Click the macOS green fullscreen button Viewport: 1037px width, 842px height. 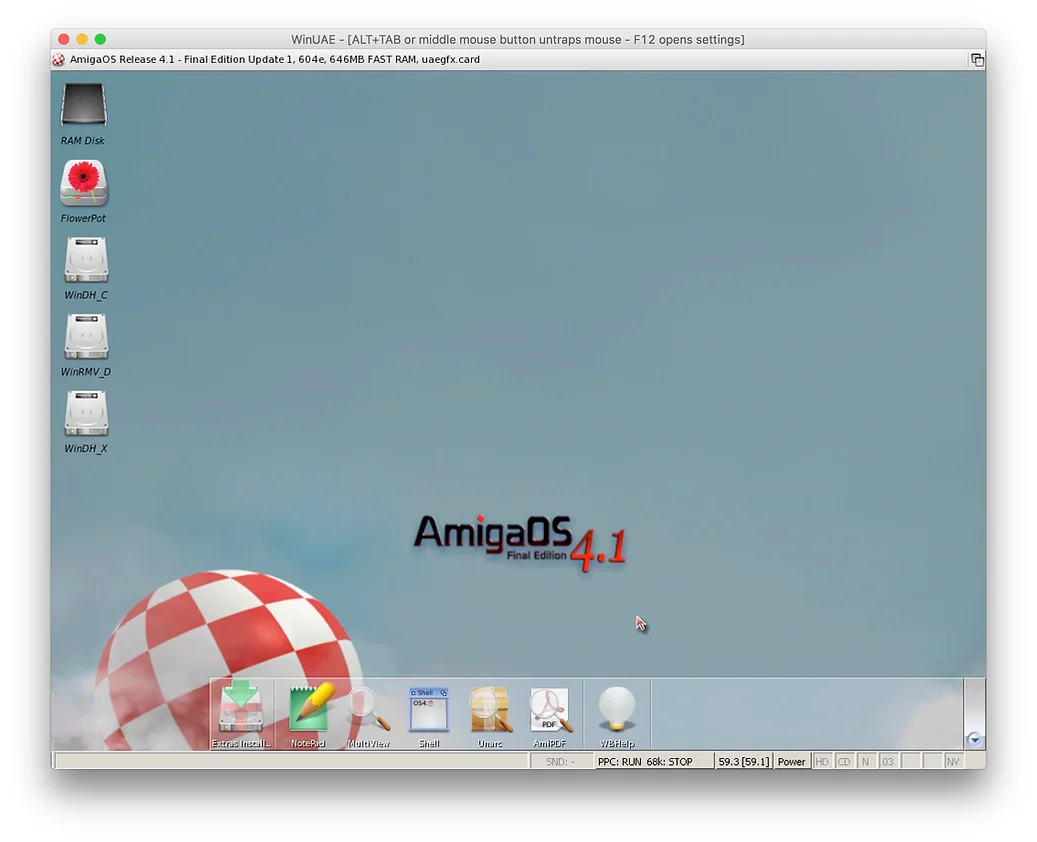coord(100,39)
